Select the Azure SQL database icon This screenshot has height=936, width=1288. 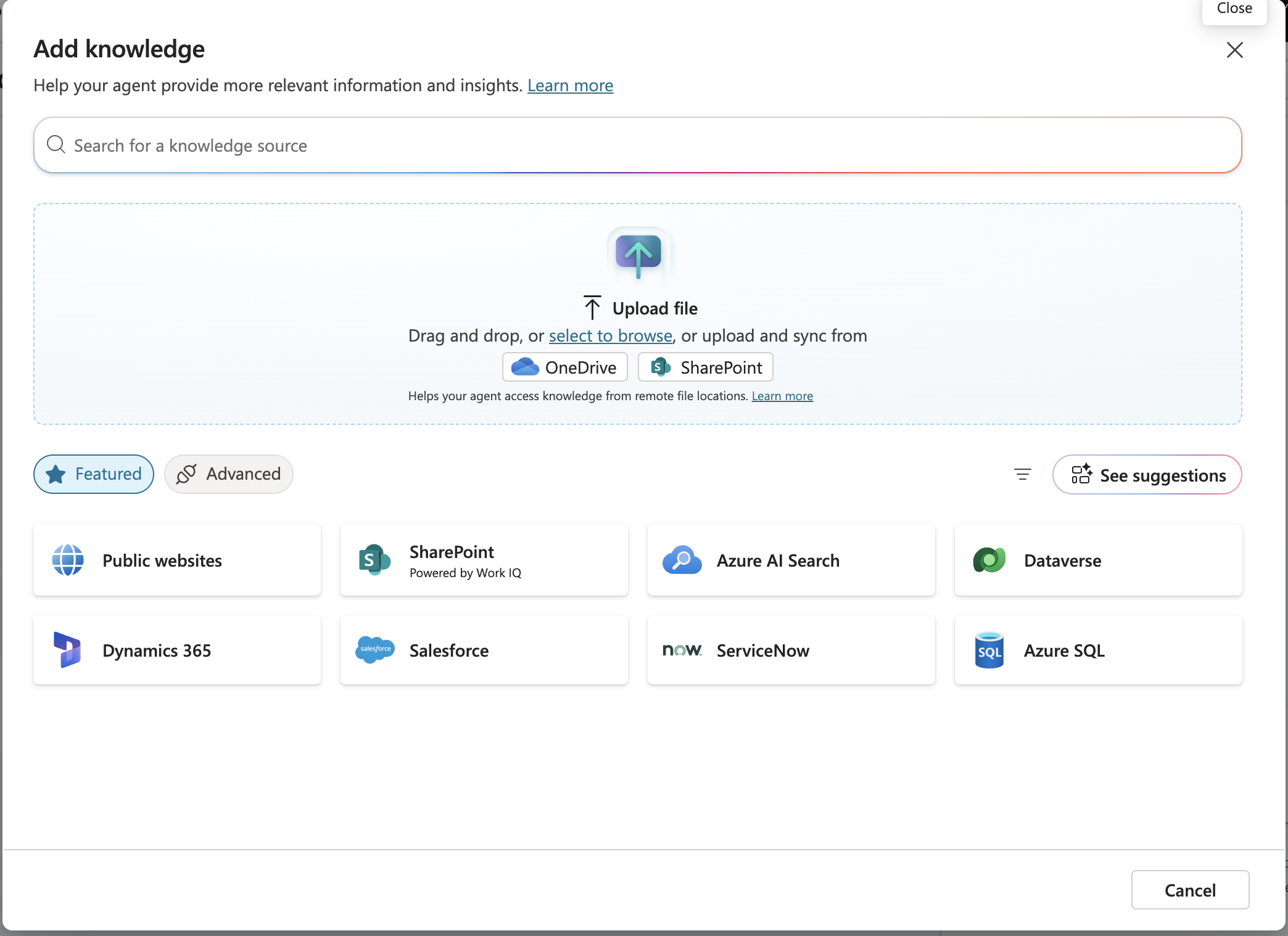point(989,650)
